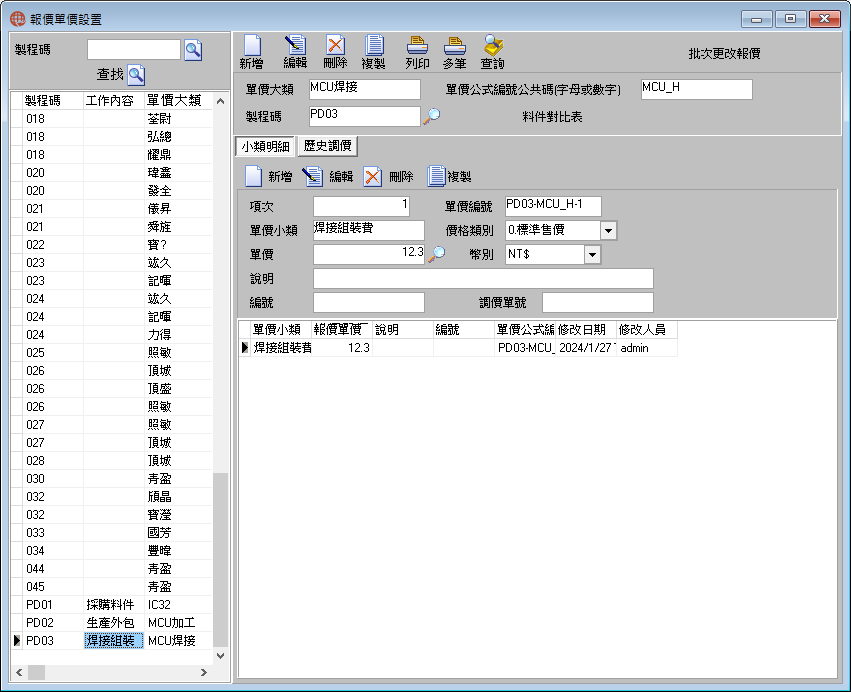Screen dimensions: 851x692
Task: Click the 批次更改報價 button
Action: tap(724, 53)
